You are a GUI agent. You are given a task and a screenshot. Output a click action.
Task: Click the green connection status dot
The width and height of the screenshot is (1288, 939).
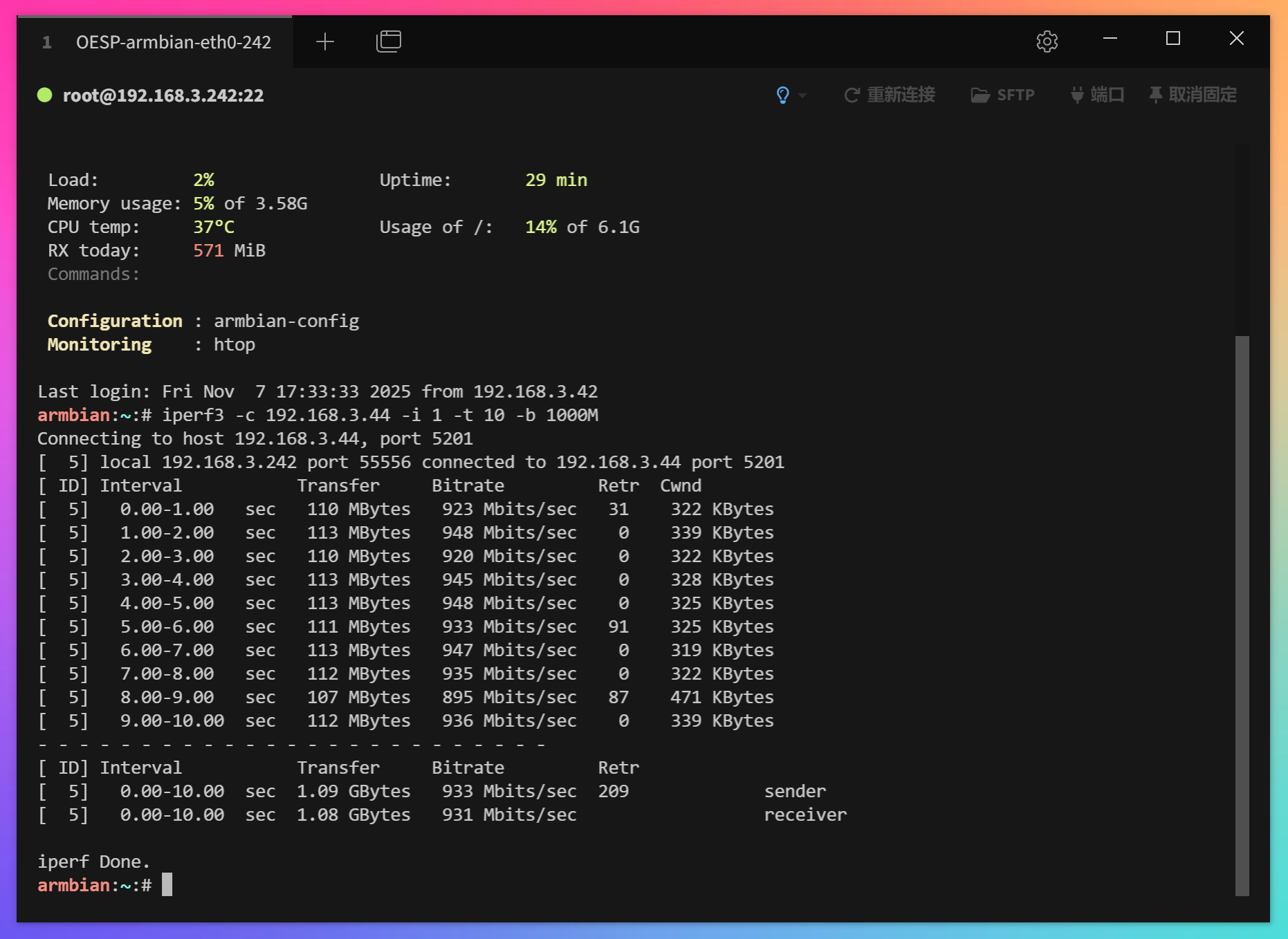45,95
